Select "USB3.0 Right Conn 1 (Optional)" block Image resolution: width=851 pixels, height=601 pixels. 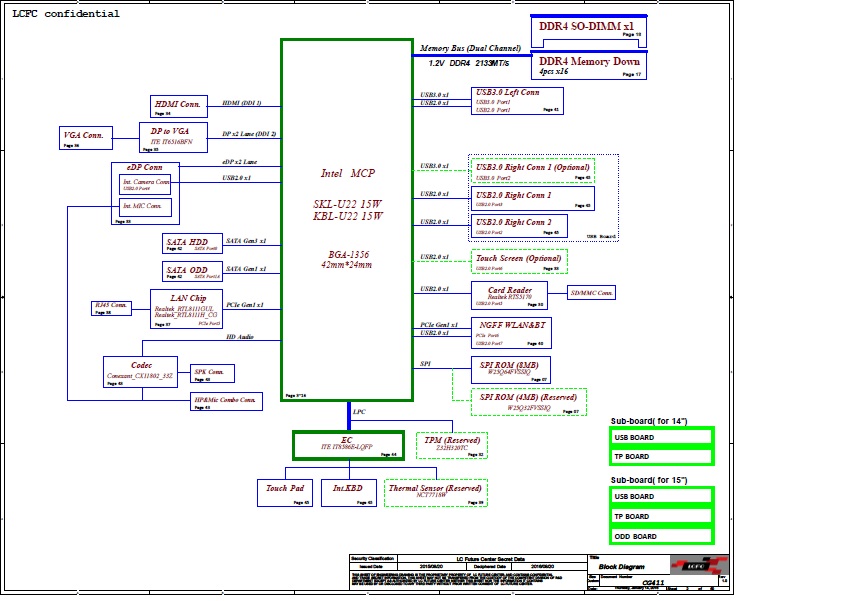click(x=532, y=170)
